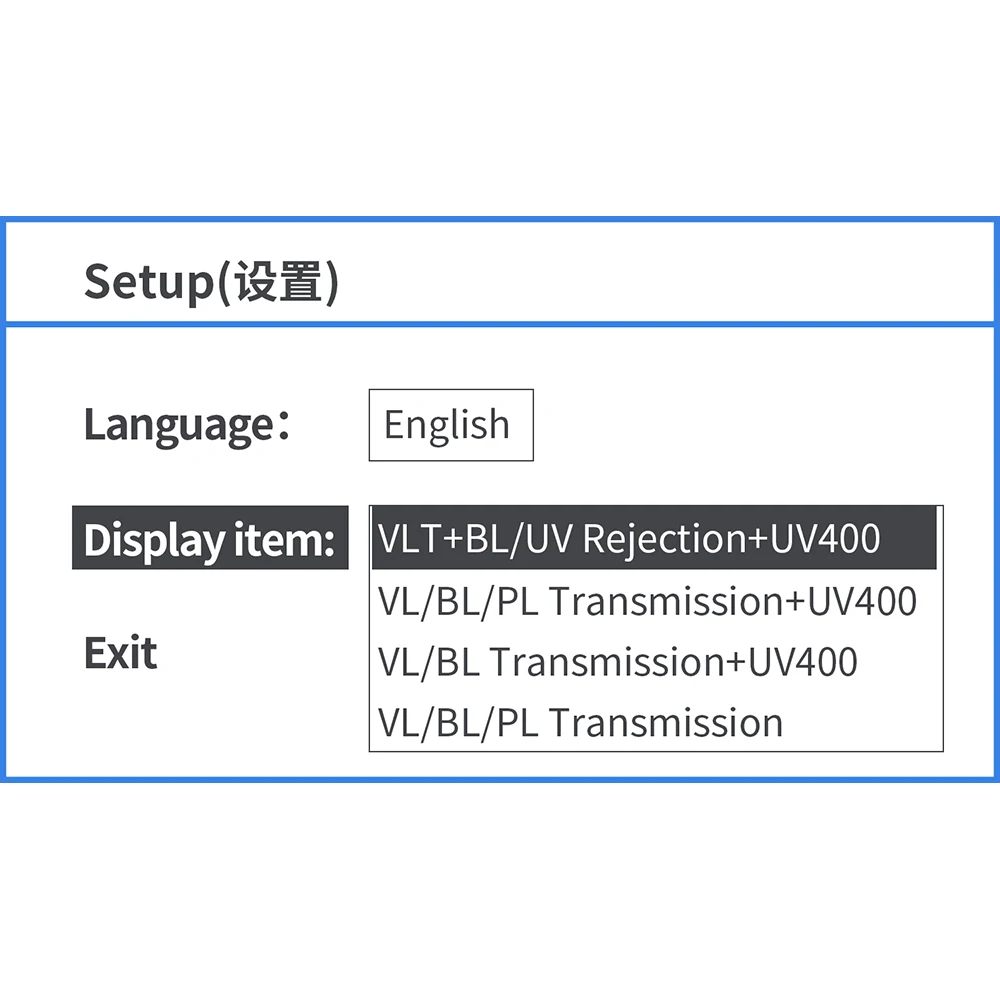Focus the Language value field showing English

tap(450, 425)
